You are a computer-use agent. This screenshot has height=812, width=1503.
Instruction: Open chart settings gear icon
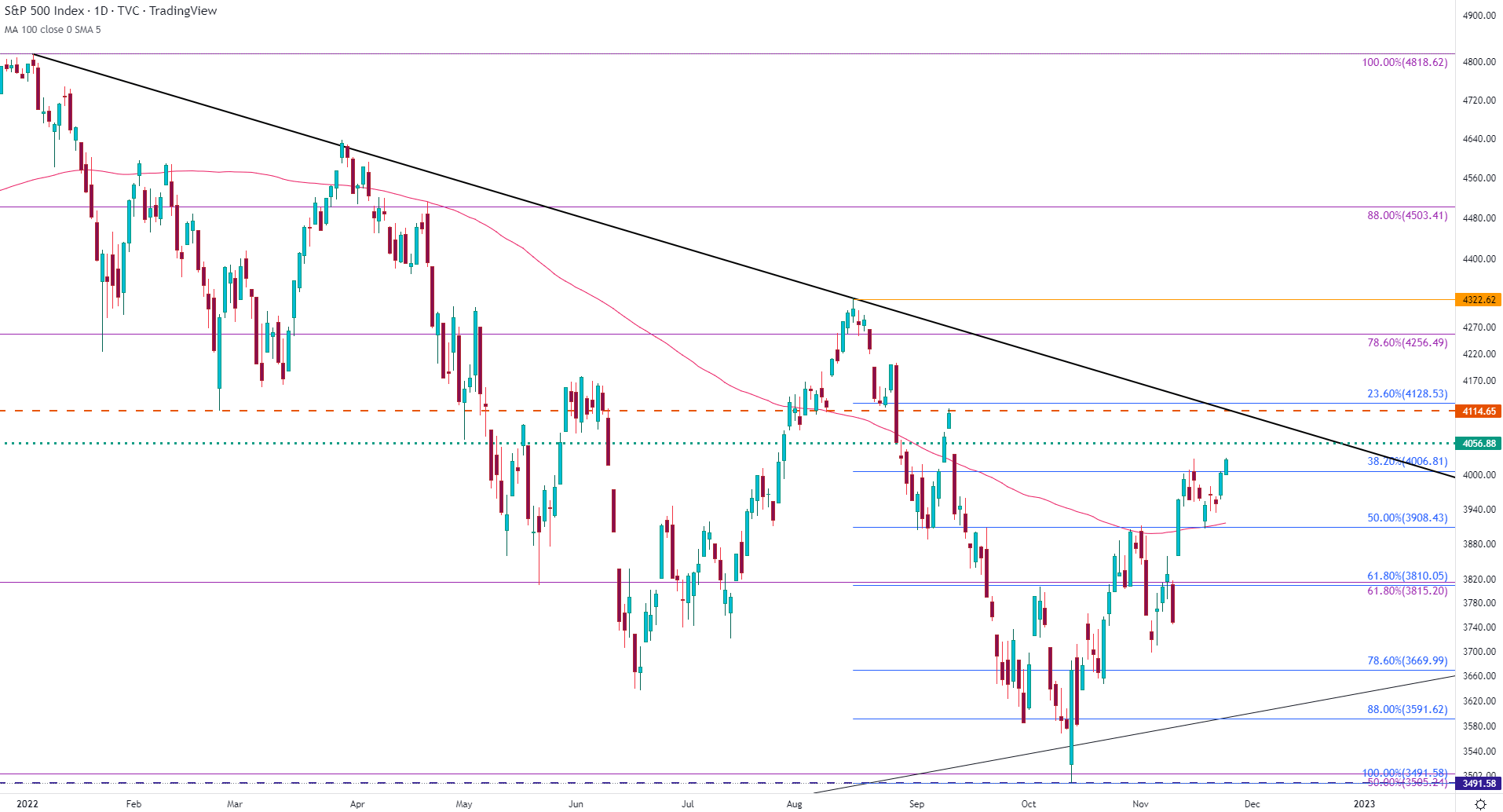click(x=1480, y=804)
